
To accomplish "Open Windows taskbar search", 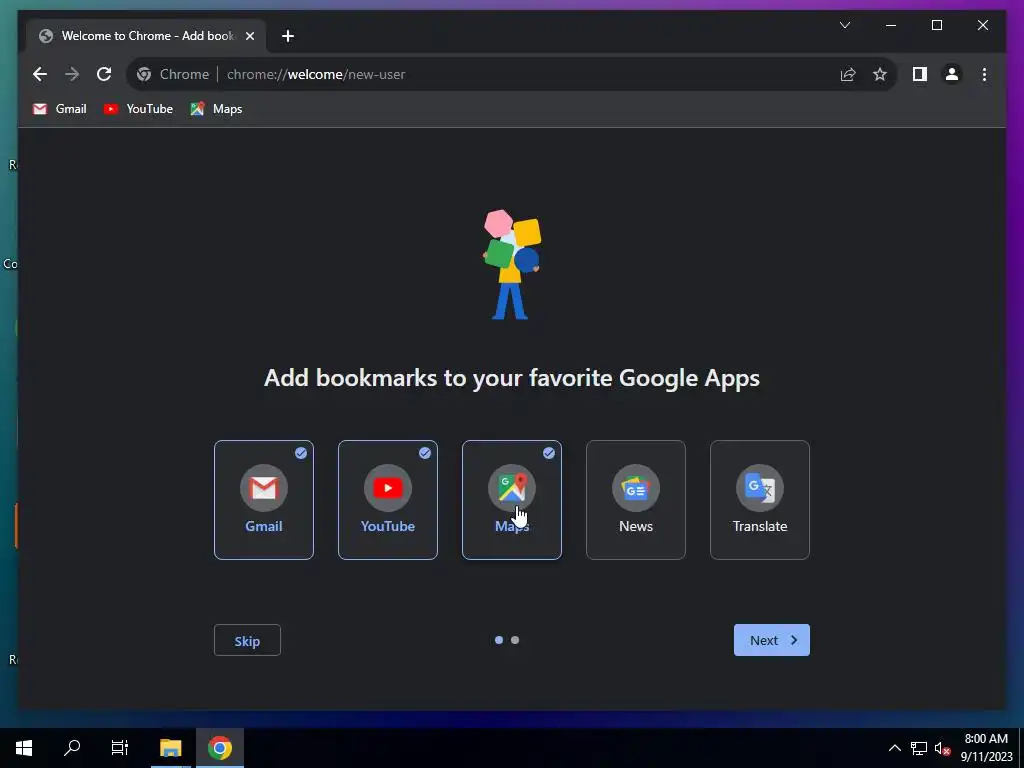I will 72,748.
